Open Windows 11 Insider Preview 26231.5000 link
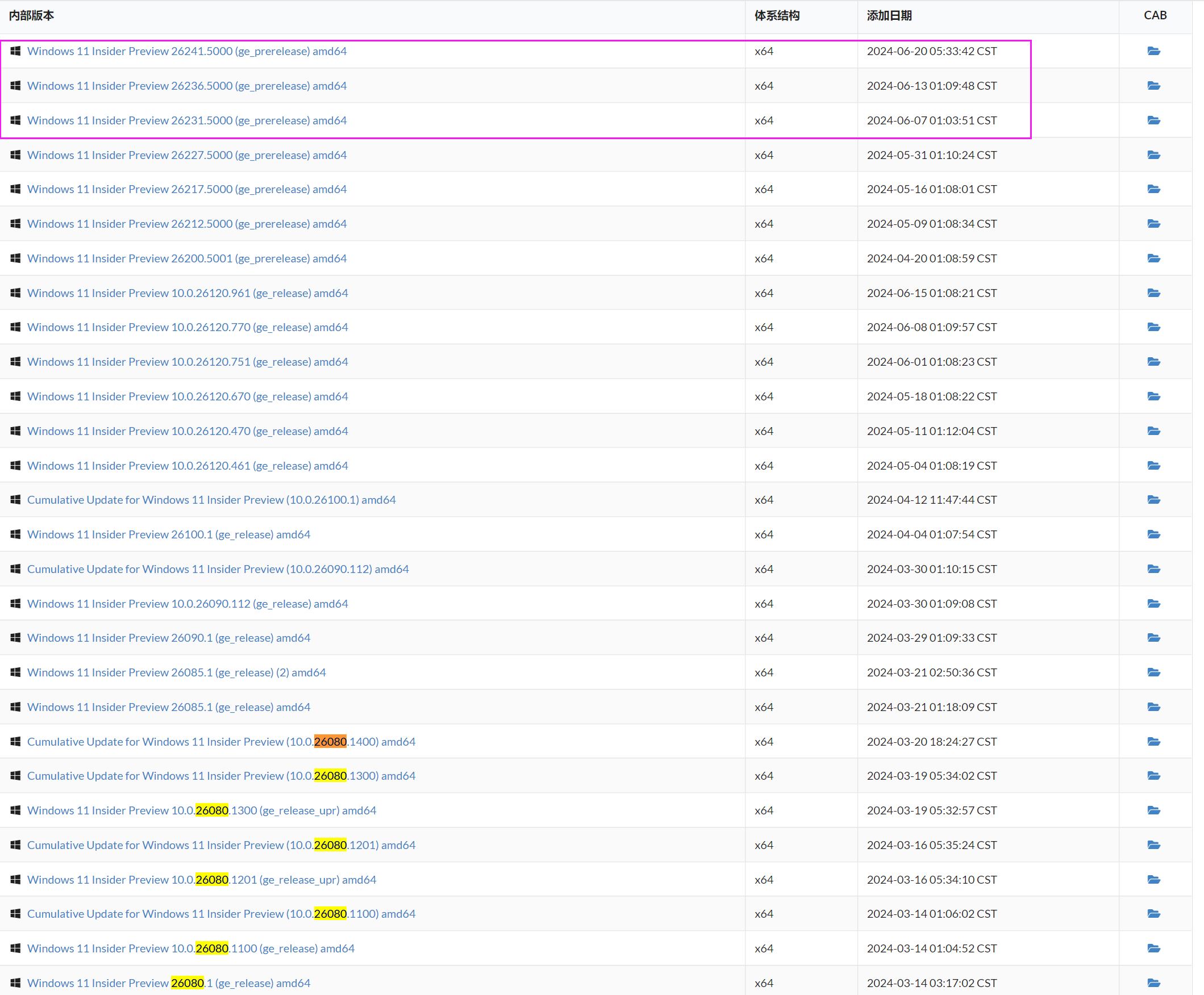The height and width of the screenshot is (995, 1204). pyautogui.click(x=187, y=120)
